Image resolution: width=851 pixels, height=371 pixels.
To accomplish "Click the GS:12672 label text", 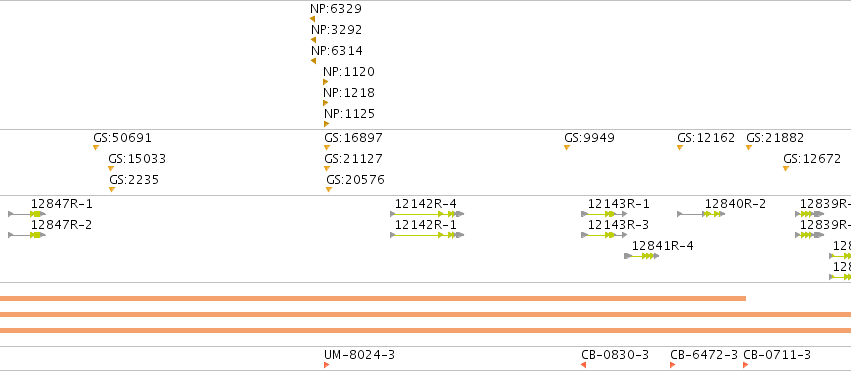I will [x=812, y=159].
